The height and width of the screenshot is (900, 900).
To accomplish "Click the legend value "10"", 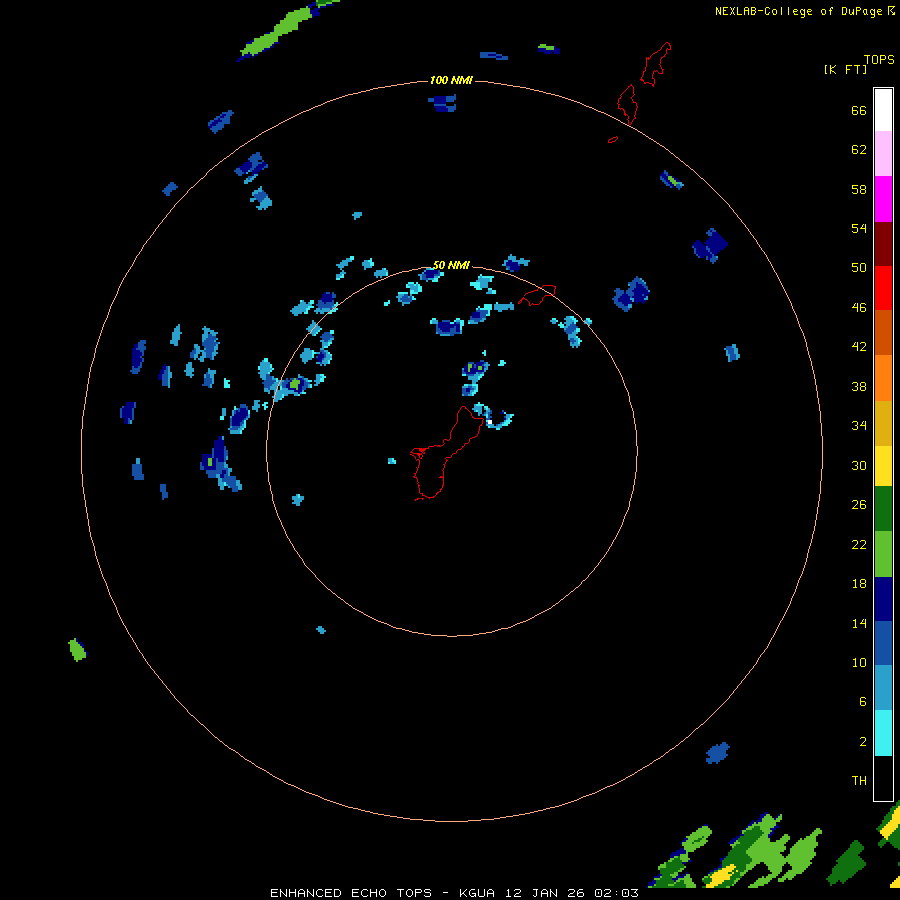I will coord(859,662).
